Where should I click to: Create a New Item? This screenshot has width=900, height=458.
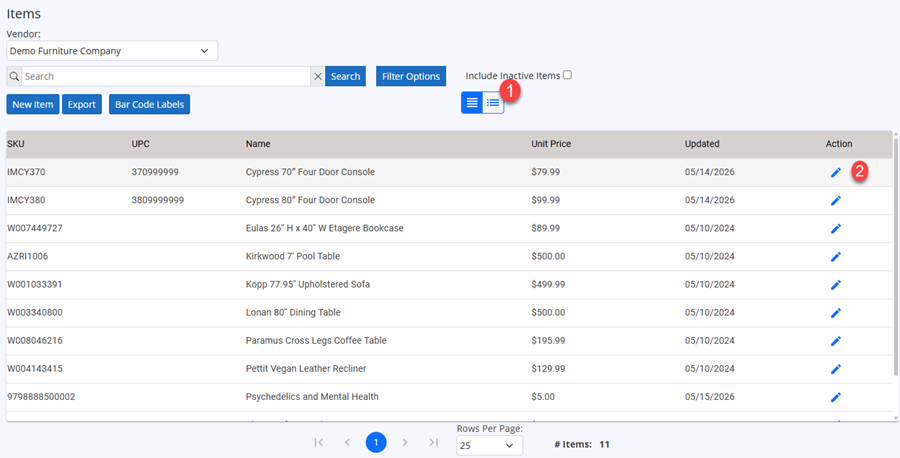[33, 104]
